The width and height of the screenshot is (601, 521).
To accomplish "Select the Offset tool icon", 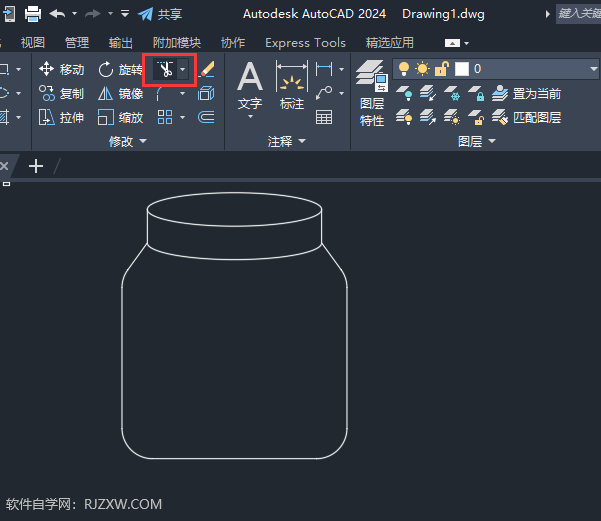I will tap(206, 117).
